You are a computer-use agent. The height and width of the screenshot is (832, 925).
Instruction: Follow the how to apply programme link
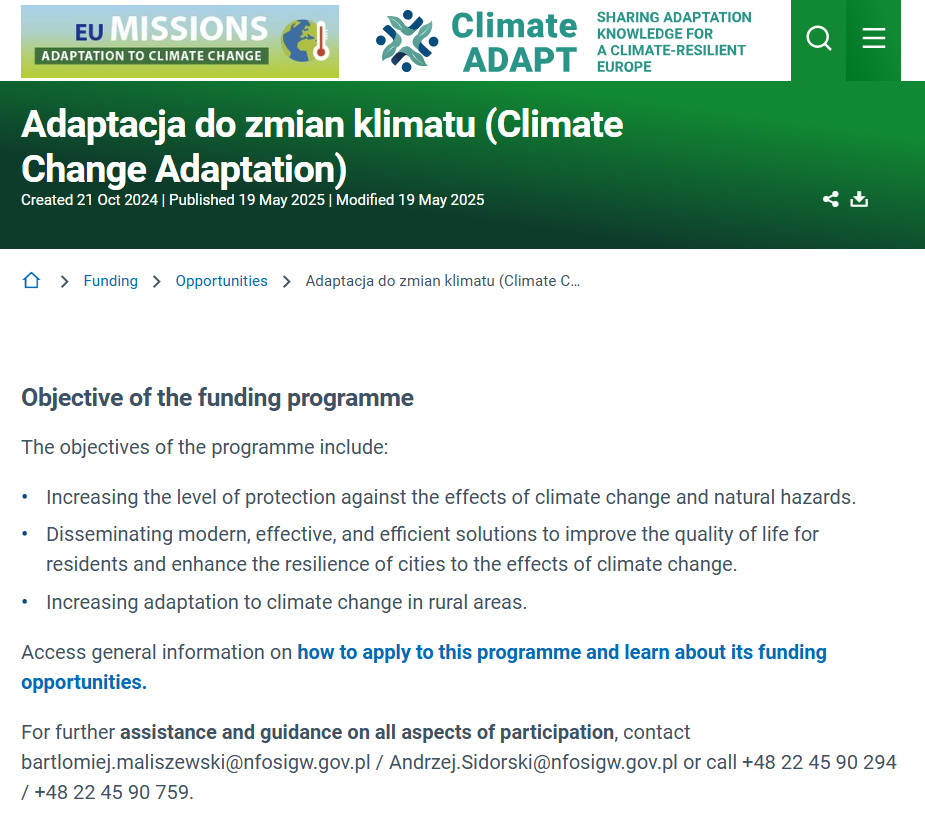coord(561,651)
